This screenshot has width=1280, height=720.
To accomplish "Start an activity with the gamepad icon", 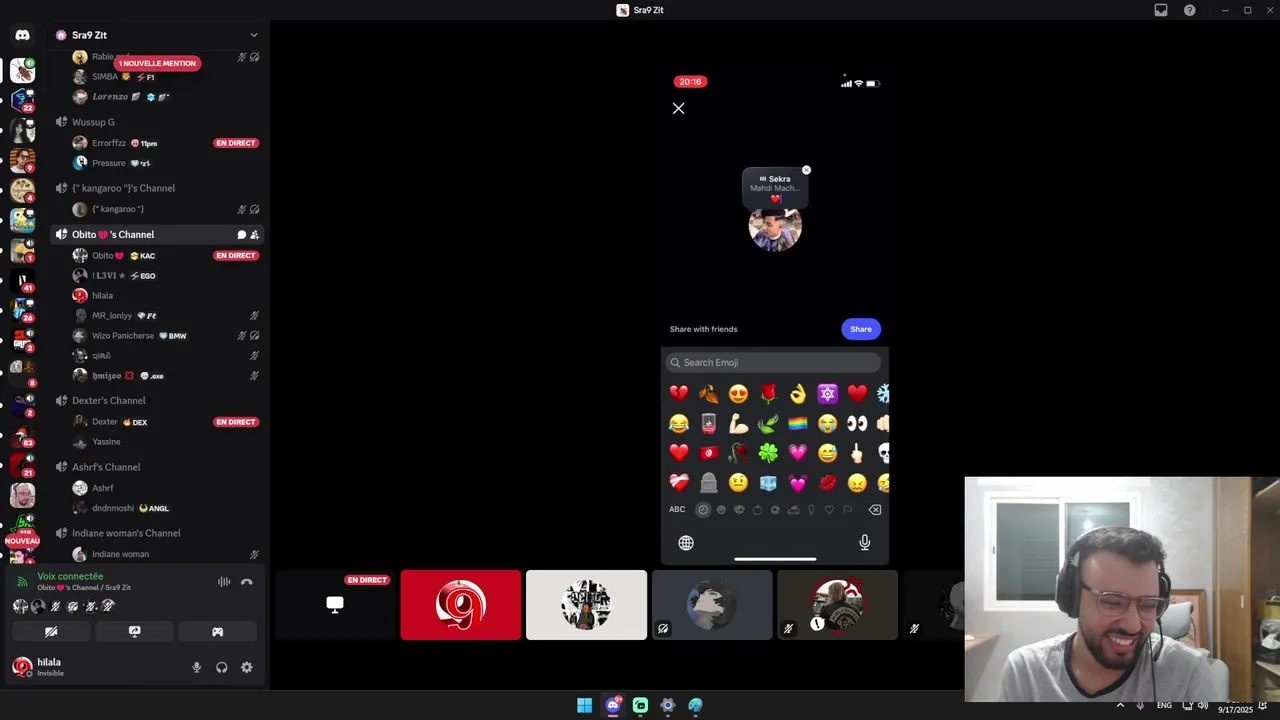I will (217, 631).
